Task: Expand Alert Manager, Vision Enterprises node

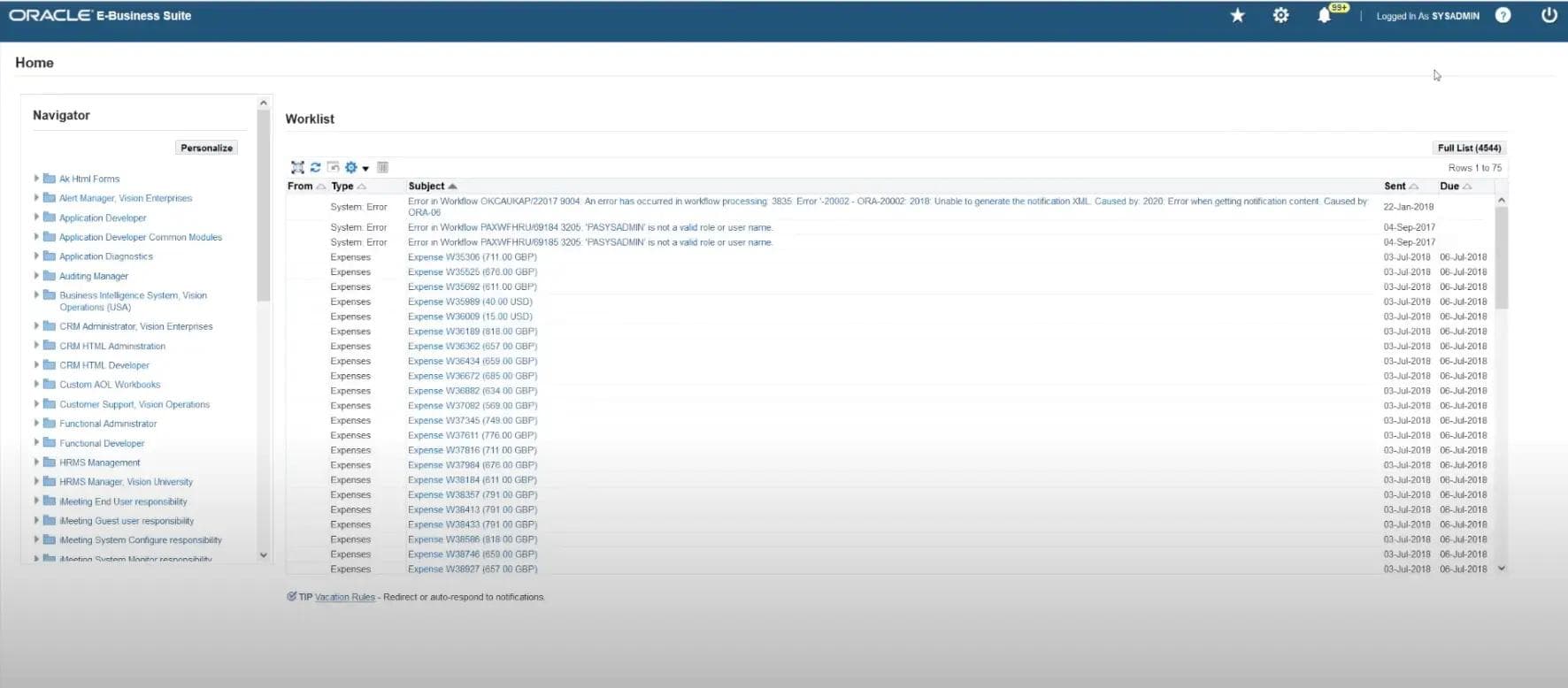Action: pyautogui.click(x=36, y=198)
